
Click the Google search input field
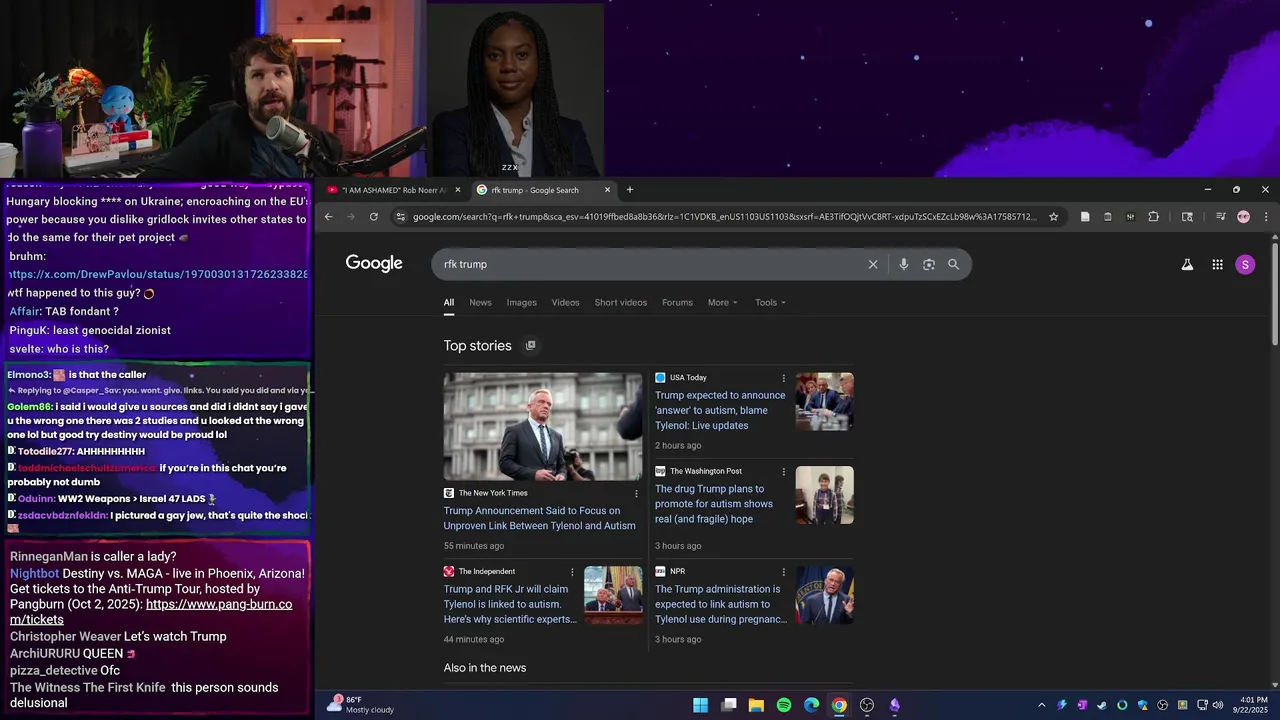650,264
